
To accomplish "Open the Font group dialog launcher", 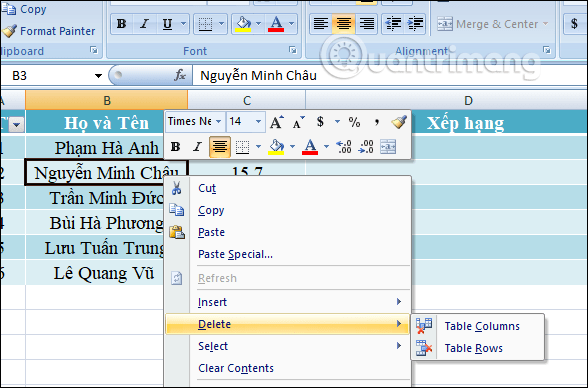I will [293, 50].
